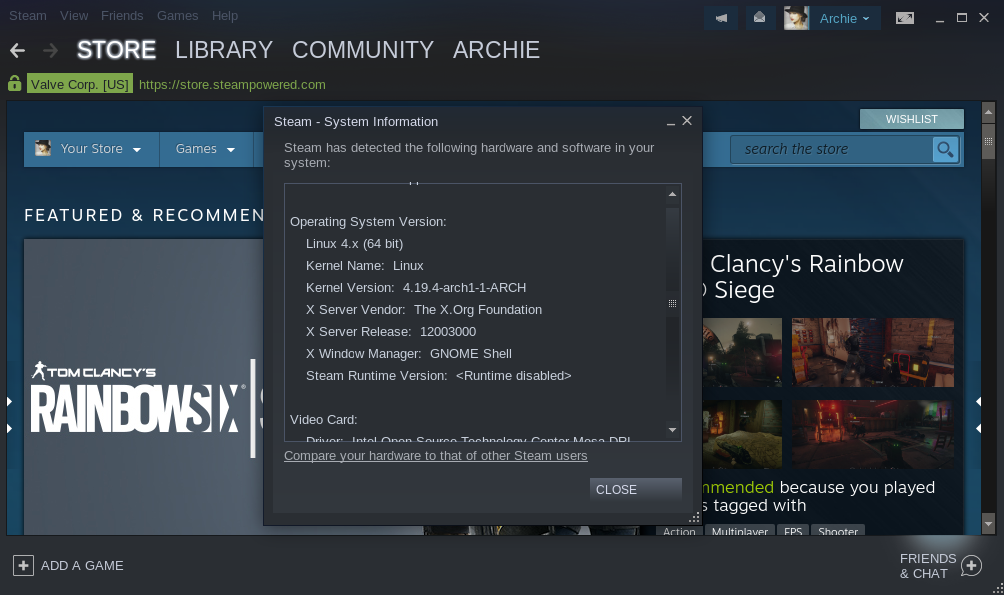
Task: Click bottom-right Rainbow Six screenshot thumbnail
Action: click(x=873, y=434)
